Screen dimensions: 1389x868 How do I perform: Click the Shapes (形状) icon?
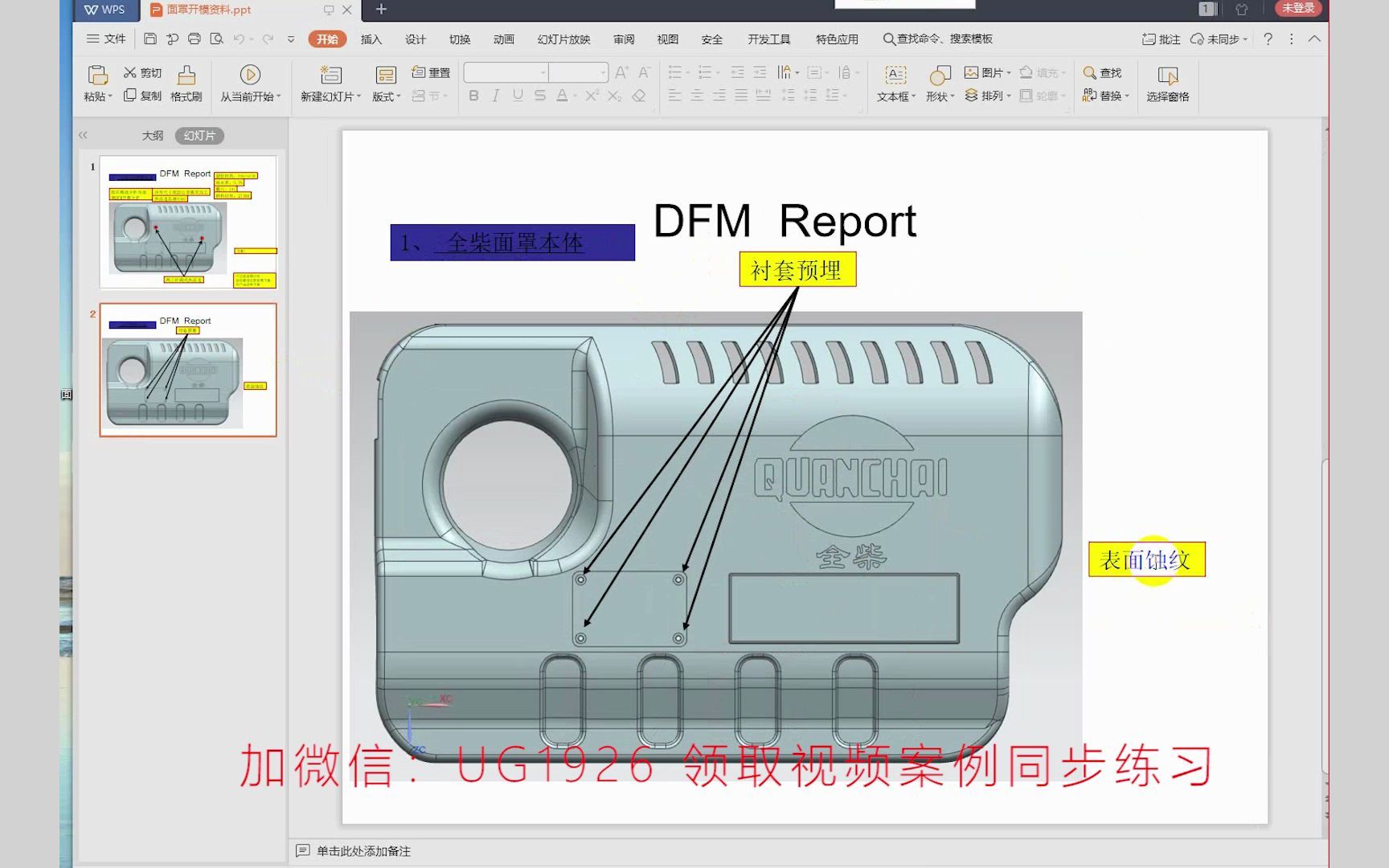pyautogui.click(x=940, y=75)
